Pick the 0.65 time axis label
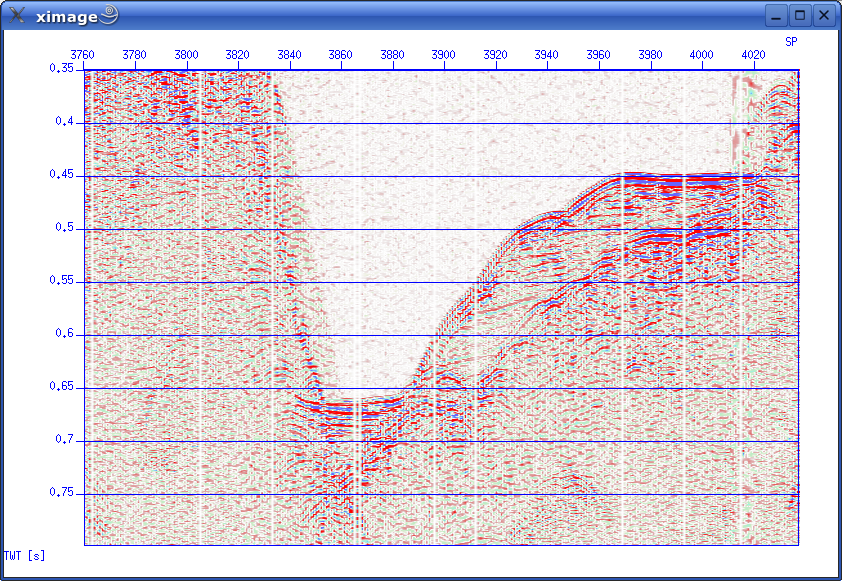 point(62,386)
